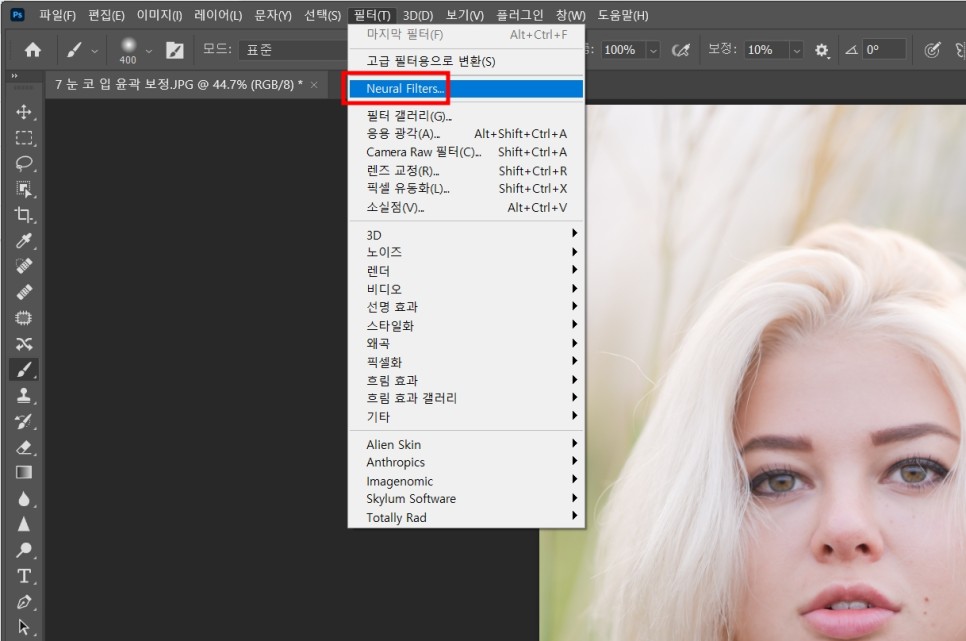Select the Dodge tool

24,550
